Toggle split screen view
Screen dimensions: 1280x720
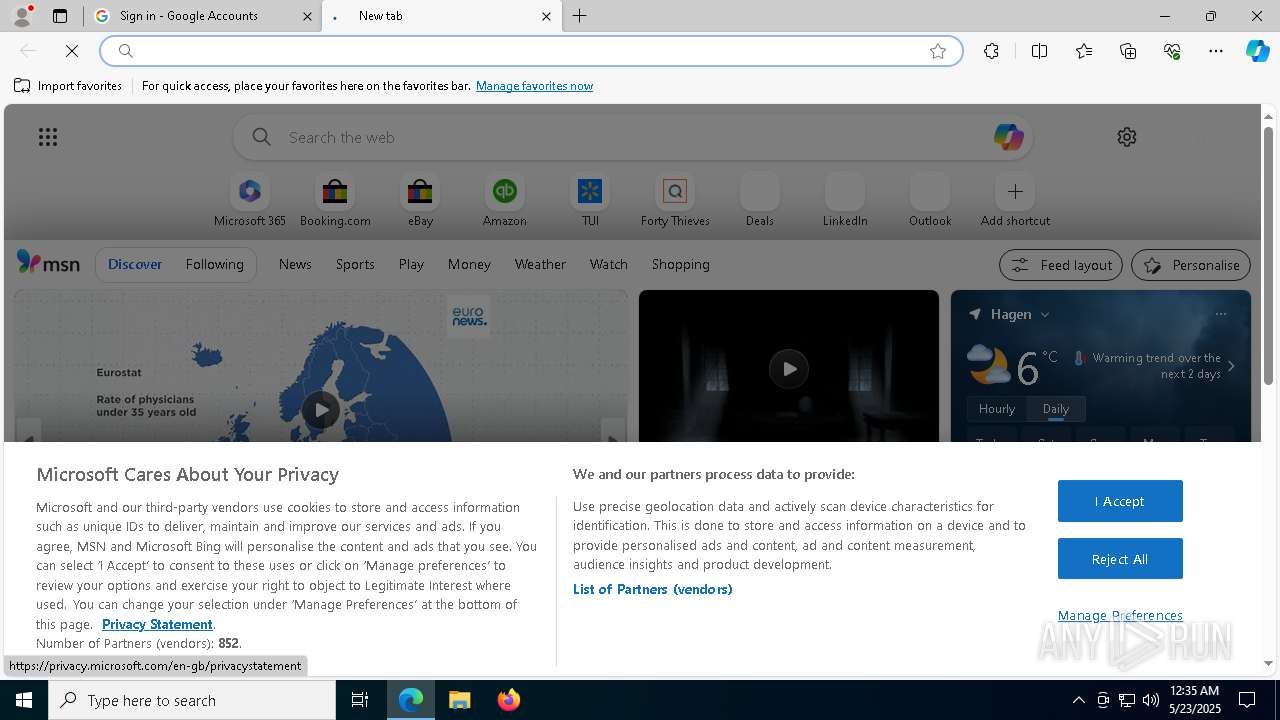tap(1039, 51)
